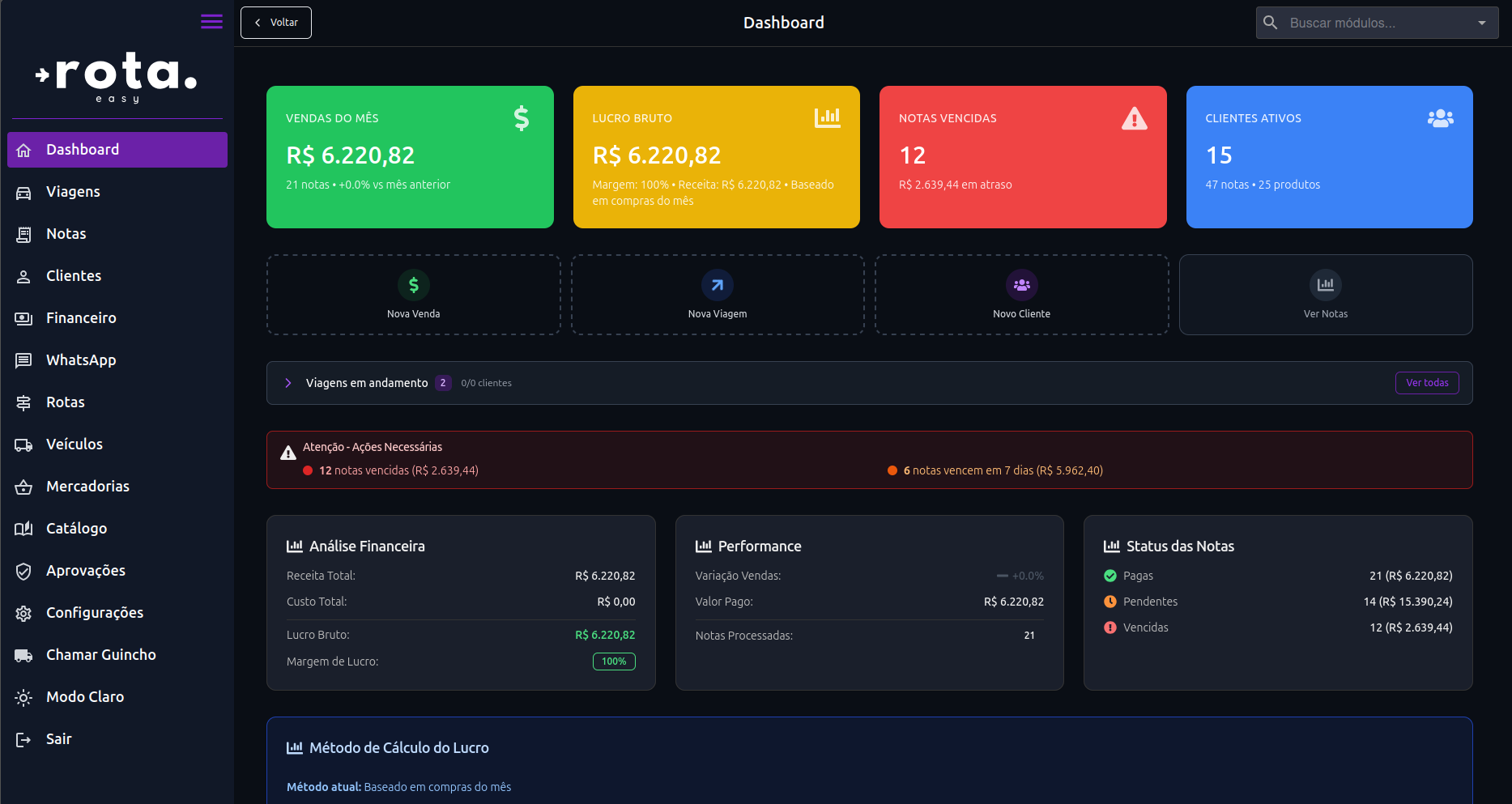Viewport: 1512px width, 804px height.
Task: Select the Rotas sidebar item
Action: [x=65, y=402]
